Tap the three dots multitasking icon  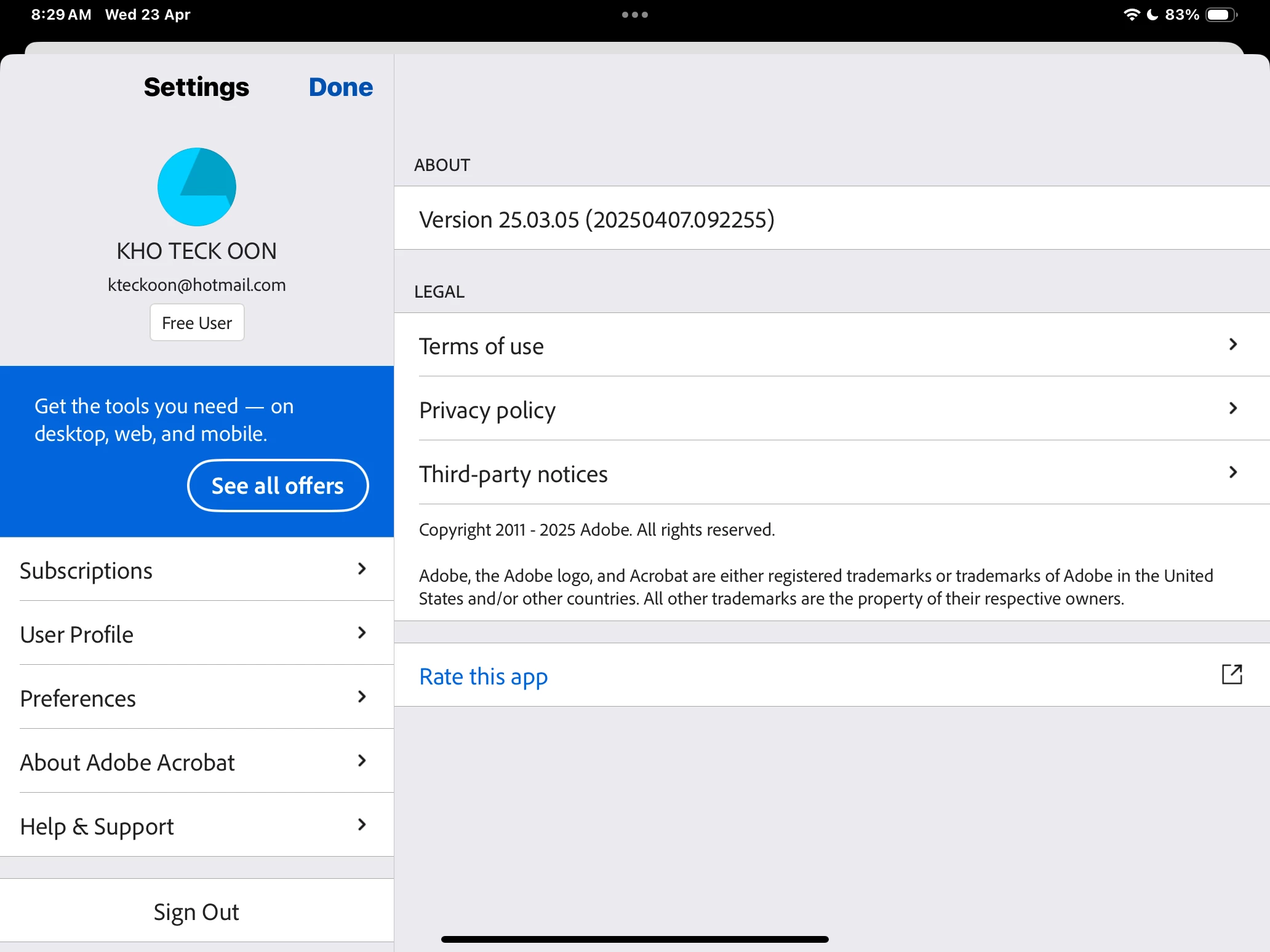634,15
